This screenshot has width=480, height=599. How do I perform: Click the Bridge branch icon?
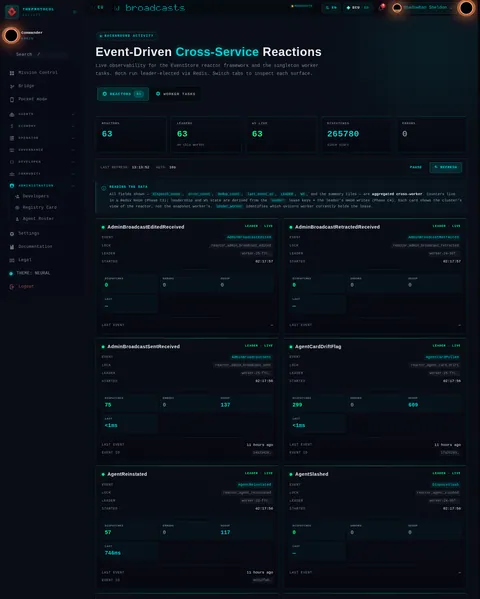tap(12, 86)
